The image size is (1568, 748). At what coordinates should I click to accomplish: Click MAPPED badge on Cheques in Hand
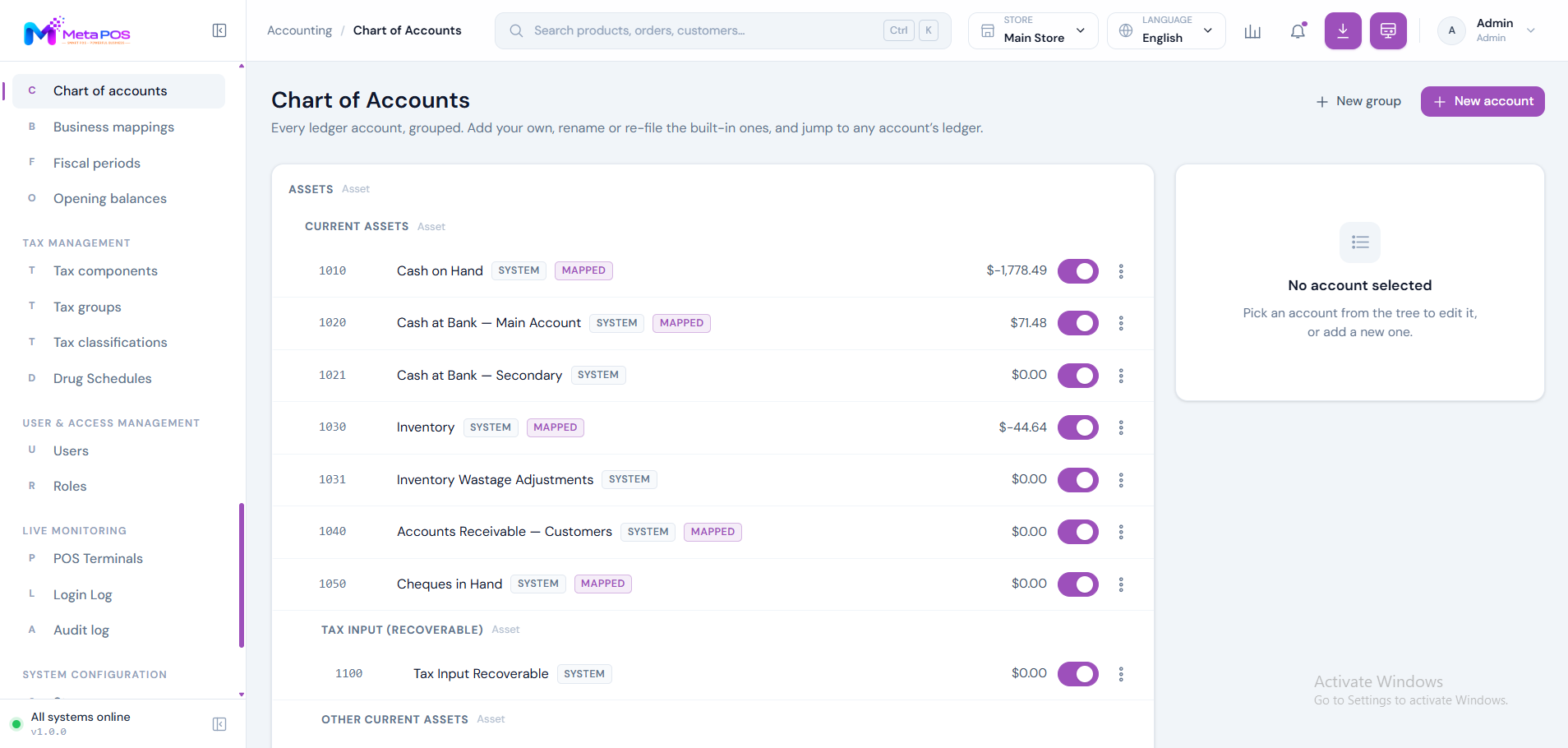602,584
